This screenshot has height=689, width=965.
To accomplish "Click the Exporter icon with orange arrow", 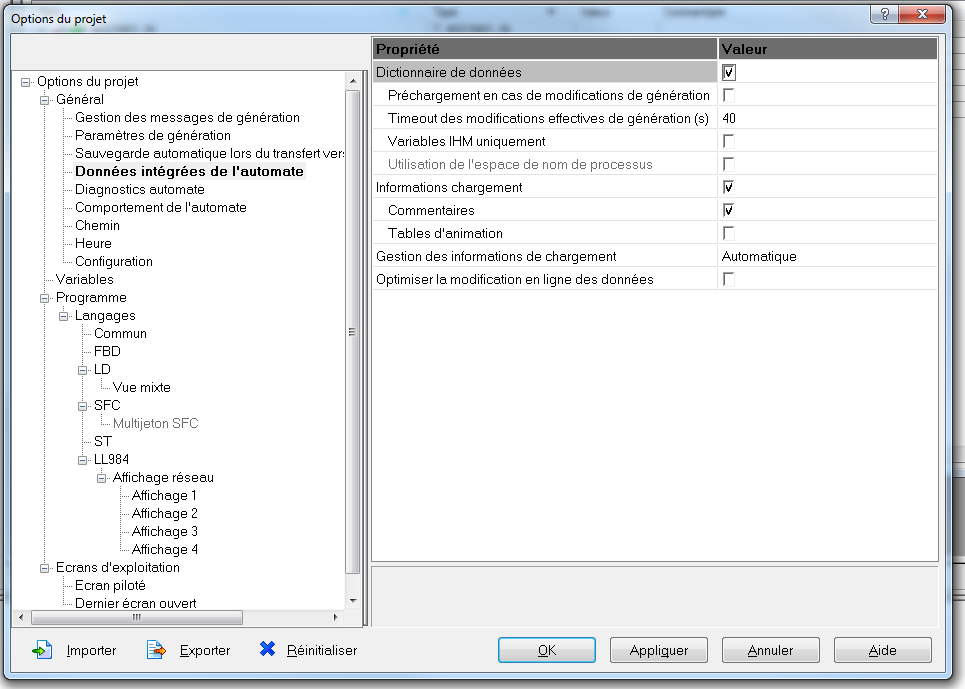I will point(155,650).
